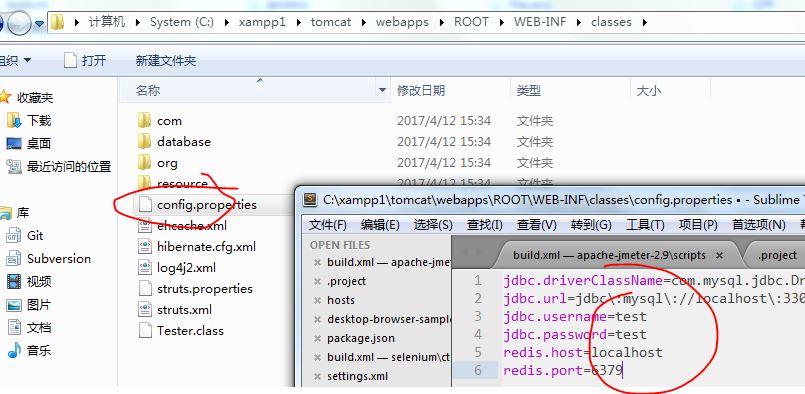This screenshot has width=805, height=394.
Task: Select the hibernate.cfg.xml file icon
Action: tap(145, 247)
